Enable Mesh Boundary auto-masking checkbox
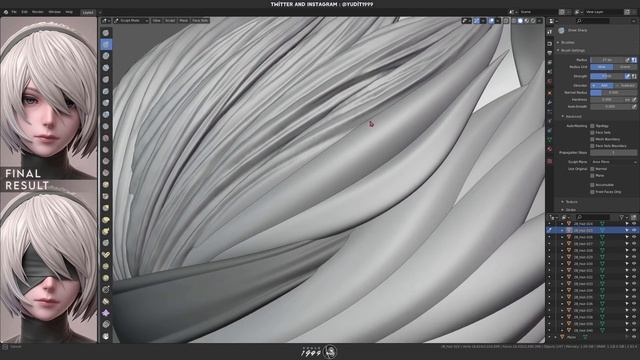Viewport: 640px width, 360px height. pyautogui.click(x=592, y=139)
